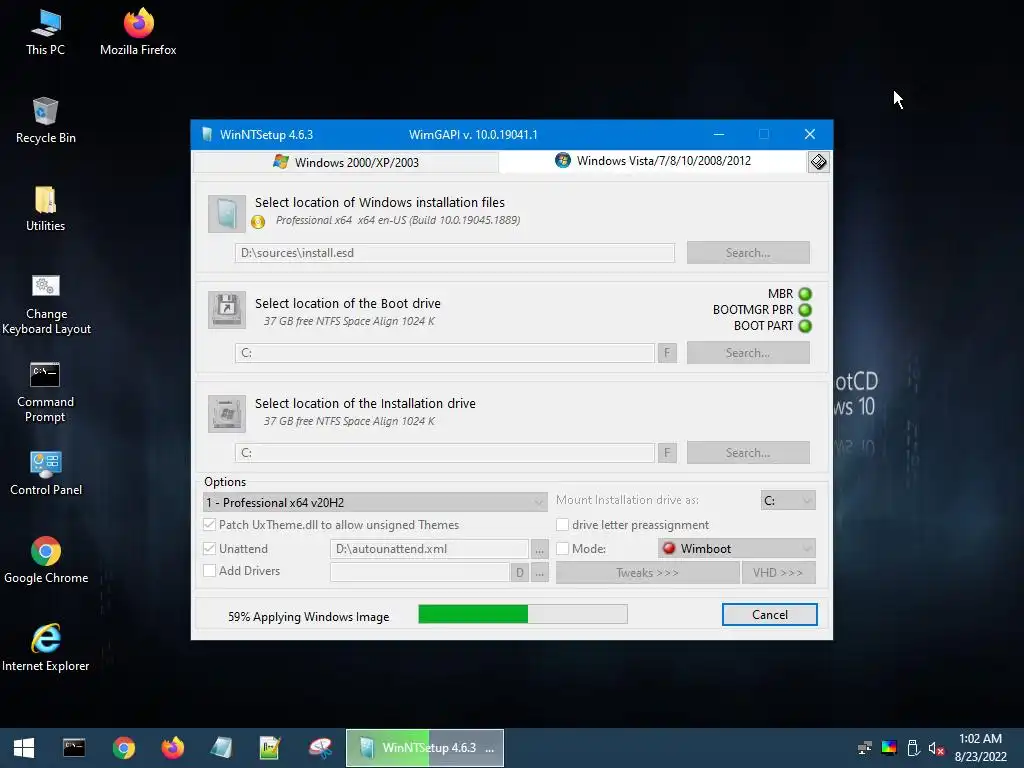Click the muted volume tray icon

pyautogui.click(x=936, y=748)
